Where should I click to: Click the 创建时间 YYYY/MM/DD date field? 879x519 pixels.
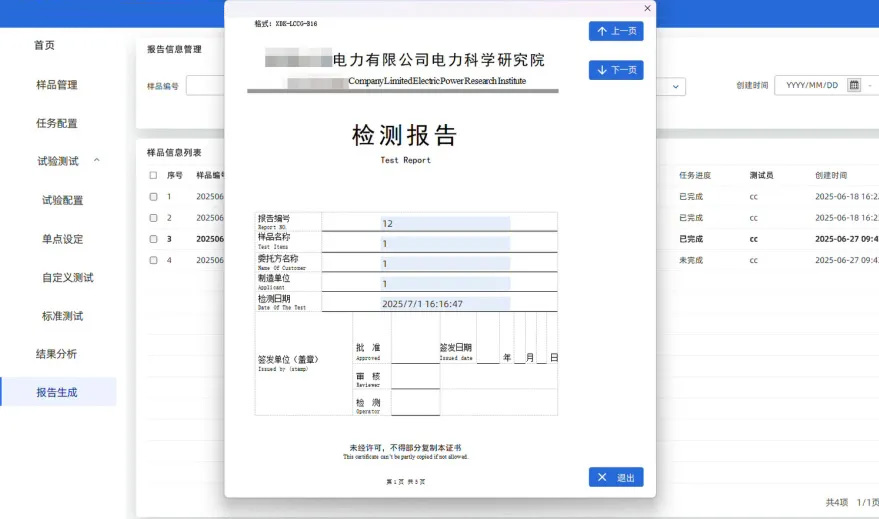coord(812,85)
